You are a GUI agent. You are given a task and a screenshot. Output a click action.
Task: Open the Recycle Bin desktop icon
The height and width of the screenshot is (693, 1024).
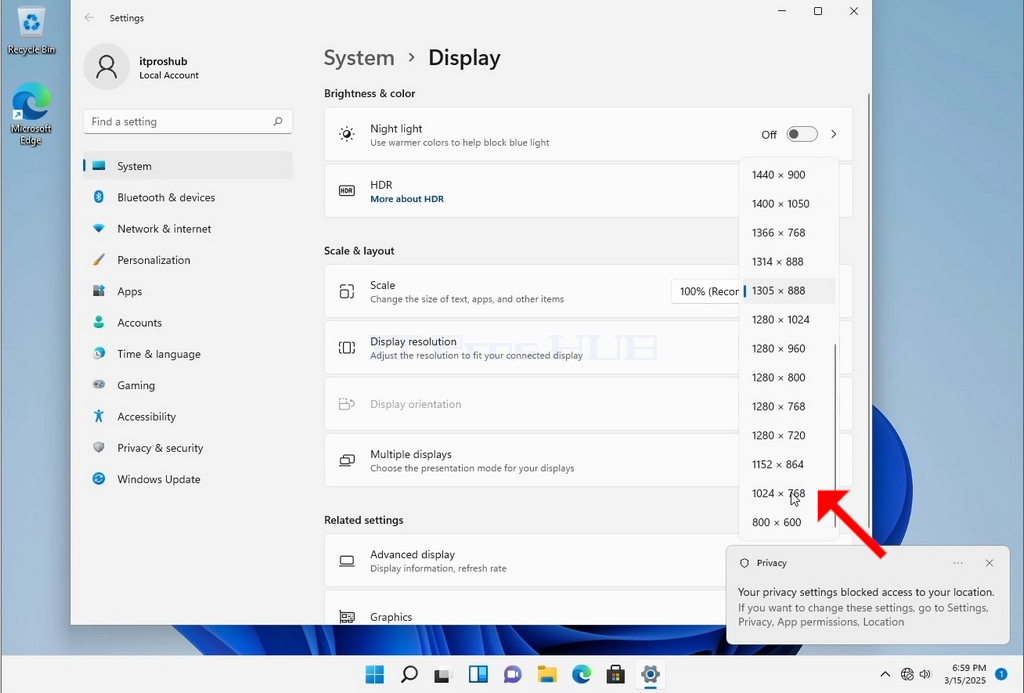pos(31,30)
